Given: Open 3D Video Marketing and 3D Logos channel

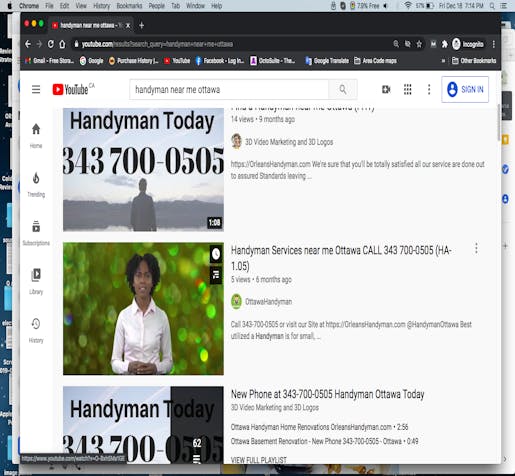Looking at the screenshot, I should click(289, 142).
